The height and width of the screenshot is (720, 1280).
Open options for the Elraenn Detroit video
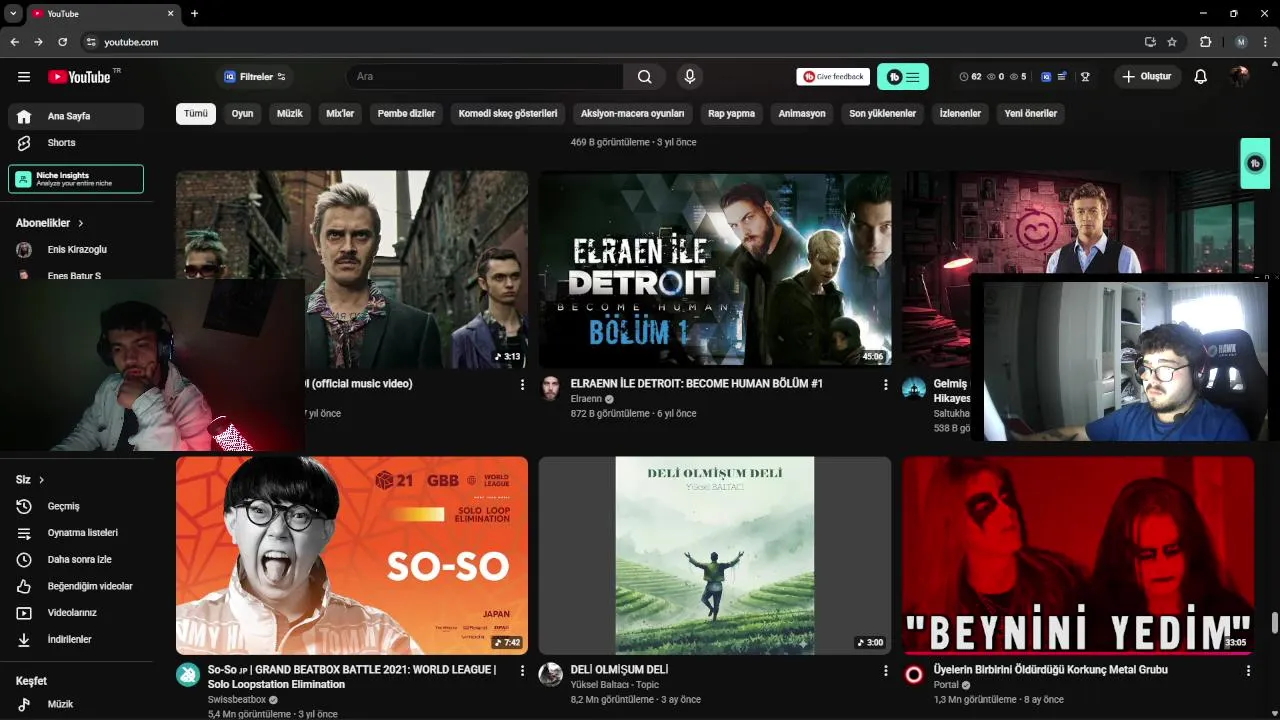[x=885, y=384]
